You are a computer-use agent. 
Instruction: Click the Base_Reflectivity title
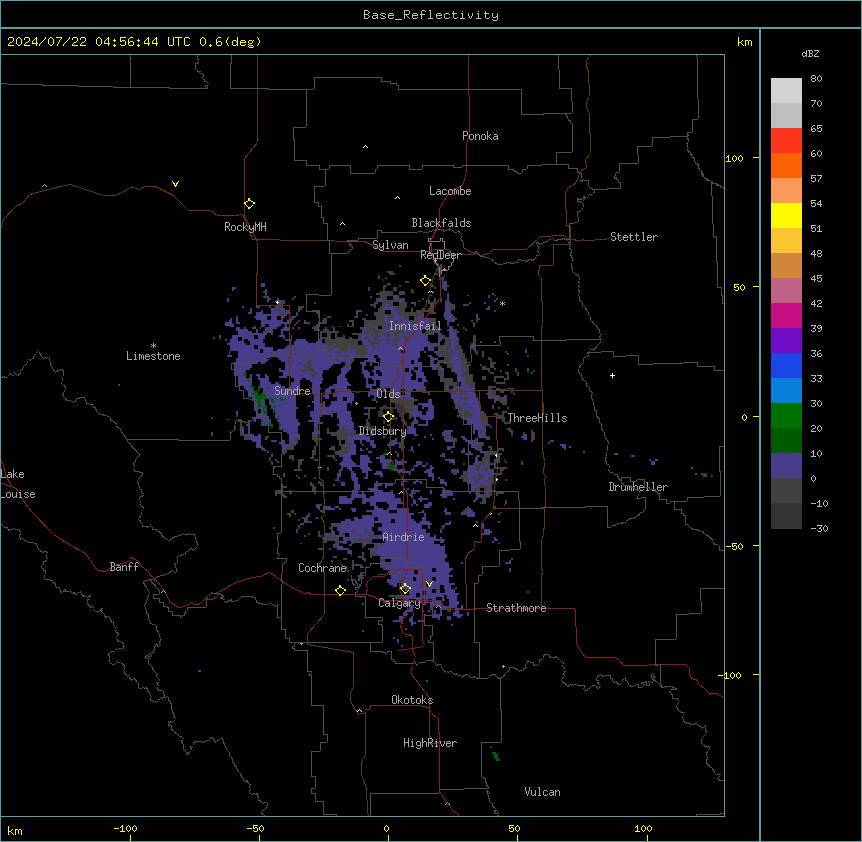(431, 15)
